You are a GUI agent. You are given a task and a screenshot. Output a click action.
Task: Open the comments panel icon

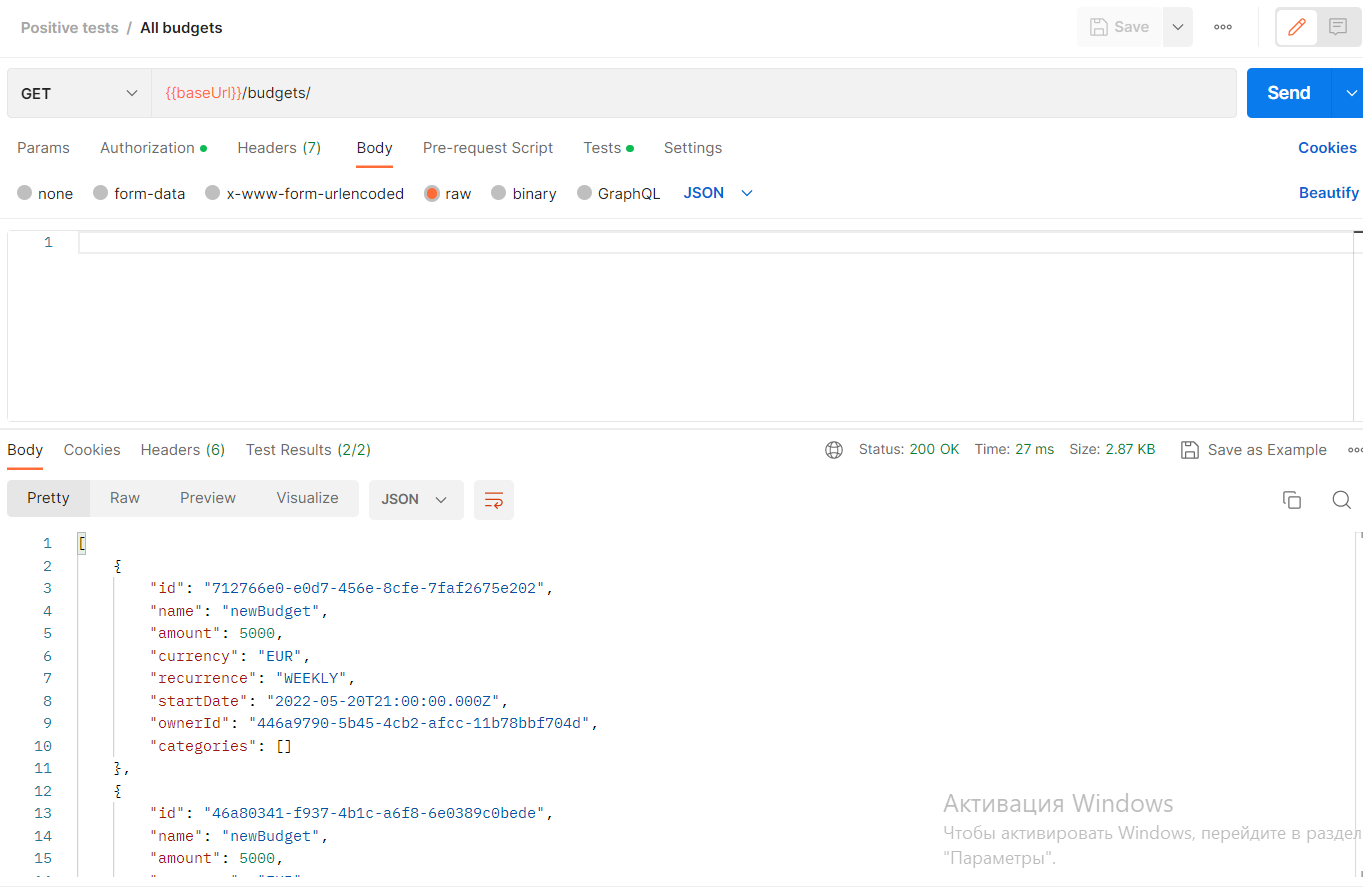tap(1338, 27)
